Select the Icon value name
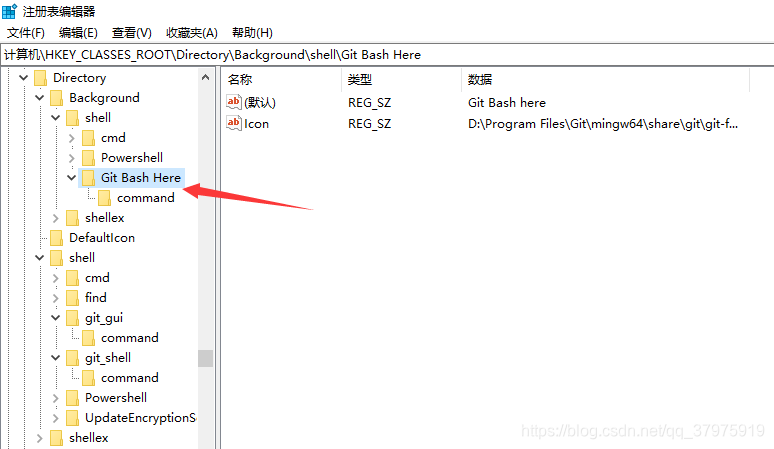 [x=257, y=123]
